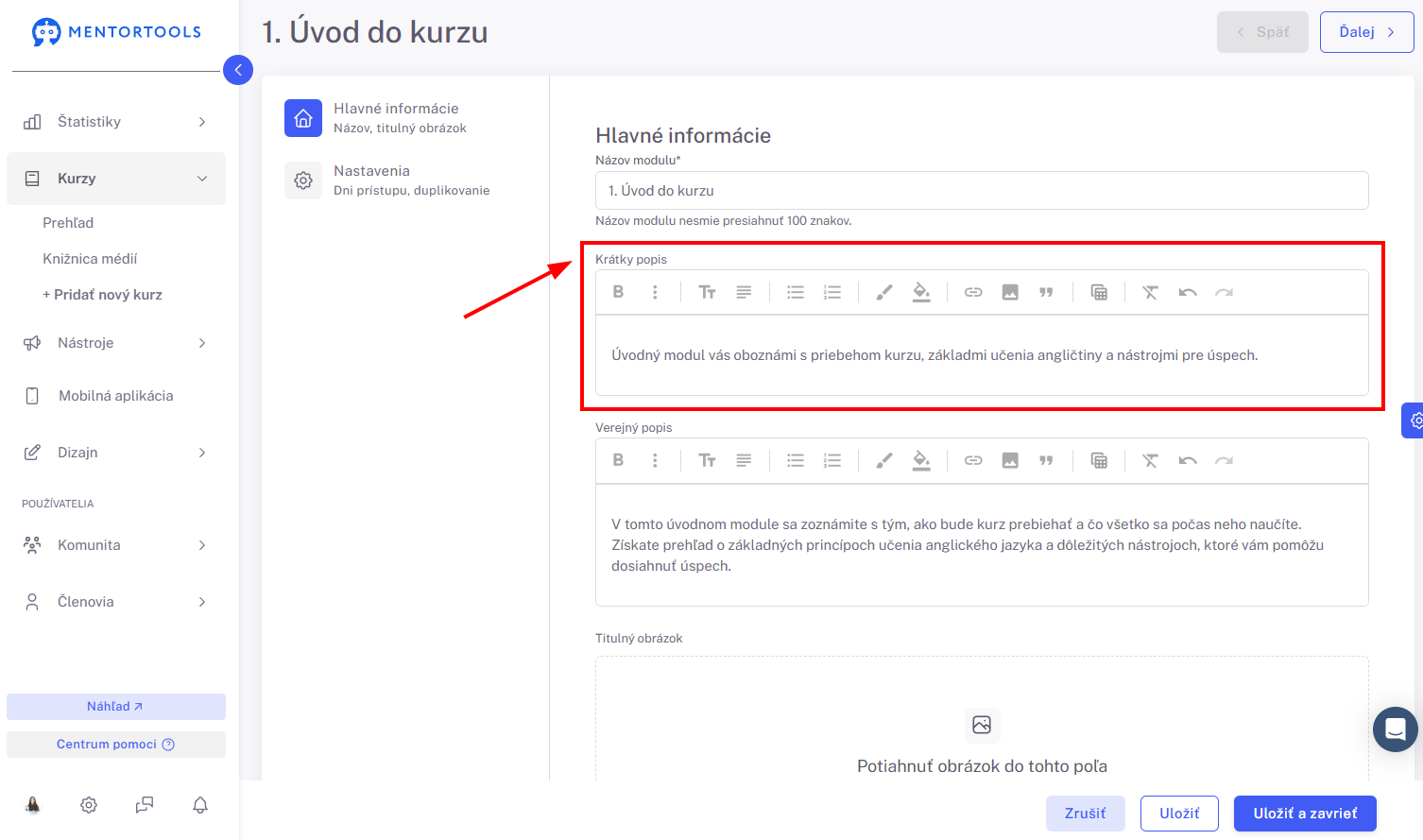Screen dimensions: 1423x840
Task: Click the Zrušiť button
Action: pyautogui.click(x=1086, y=814)
